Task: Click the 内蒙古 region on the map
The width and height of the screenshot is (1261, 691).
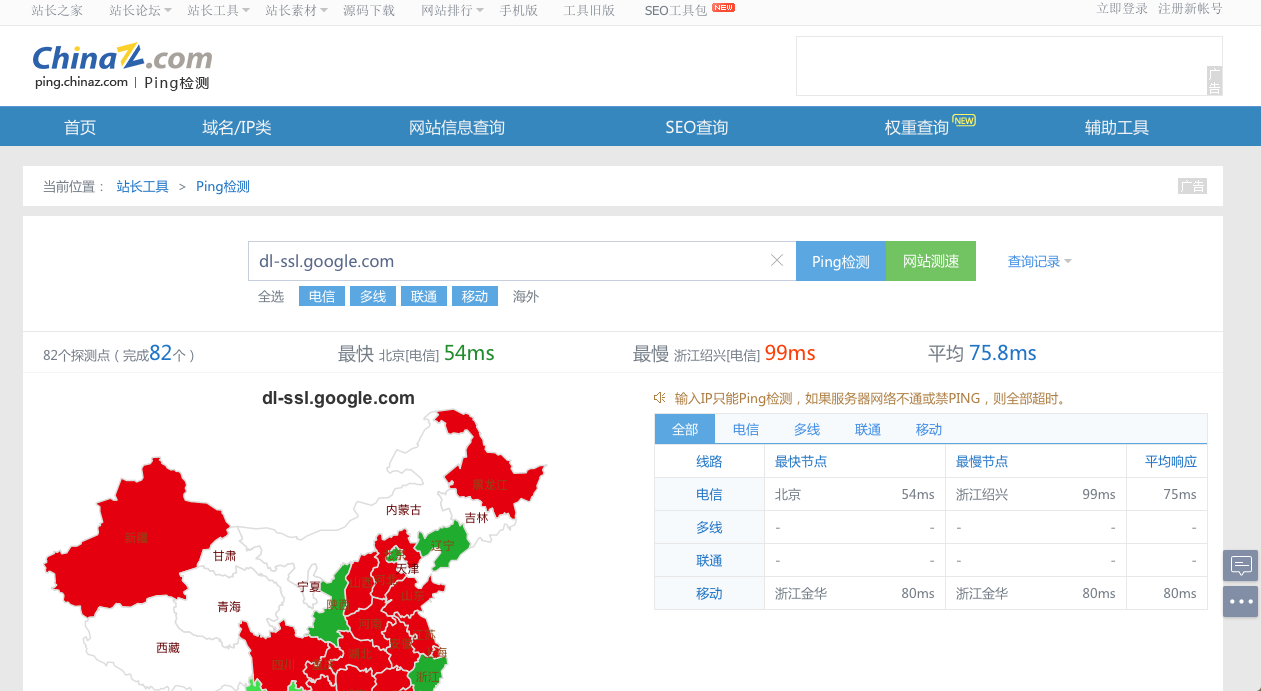Action: click(x=404, y=510)
